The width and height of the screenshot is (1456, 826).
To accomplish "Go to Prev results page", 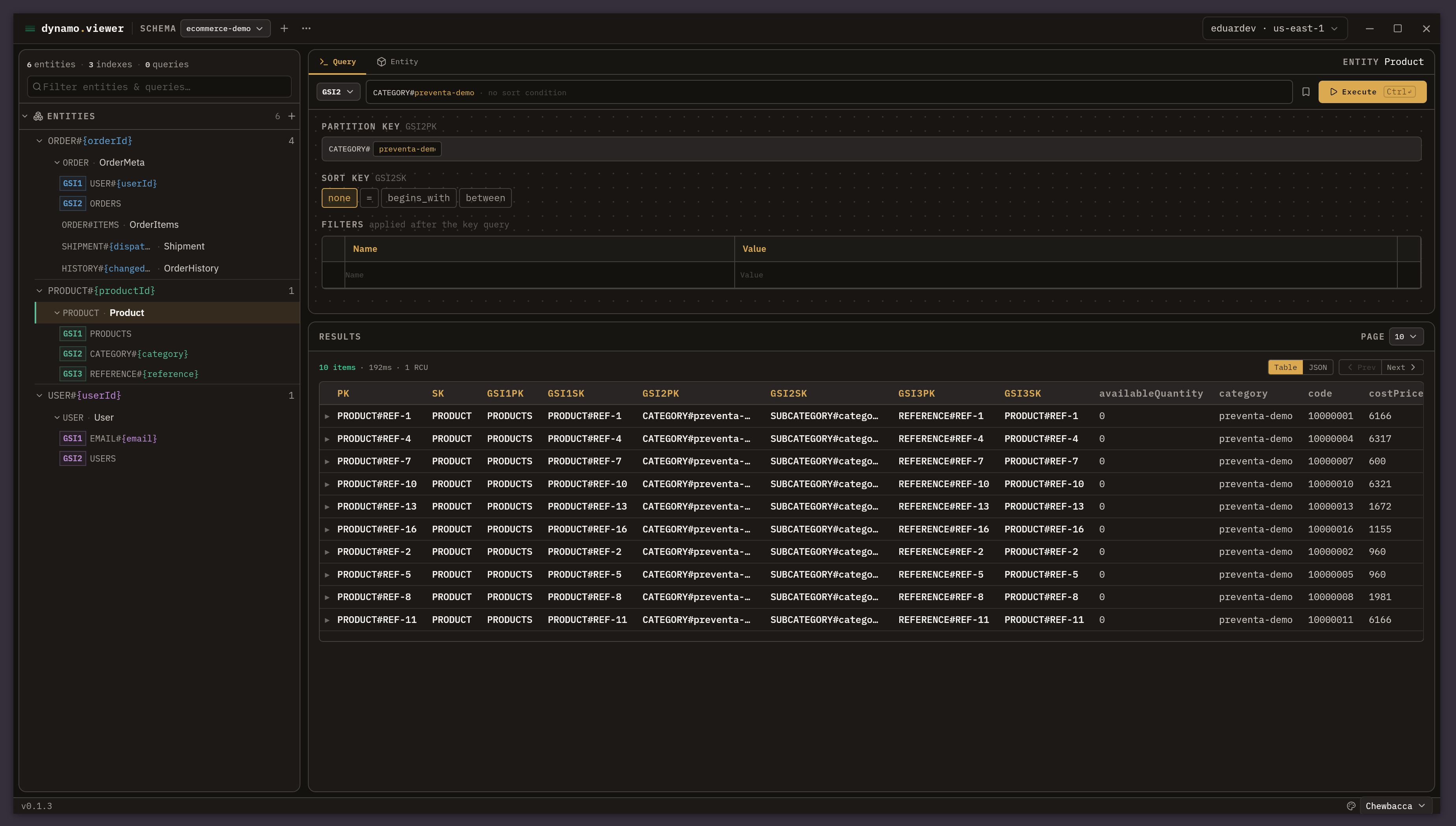I will pyautogui.click(x=1361, y=368).
